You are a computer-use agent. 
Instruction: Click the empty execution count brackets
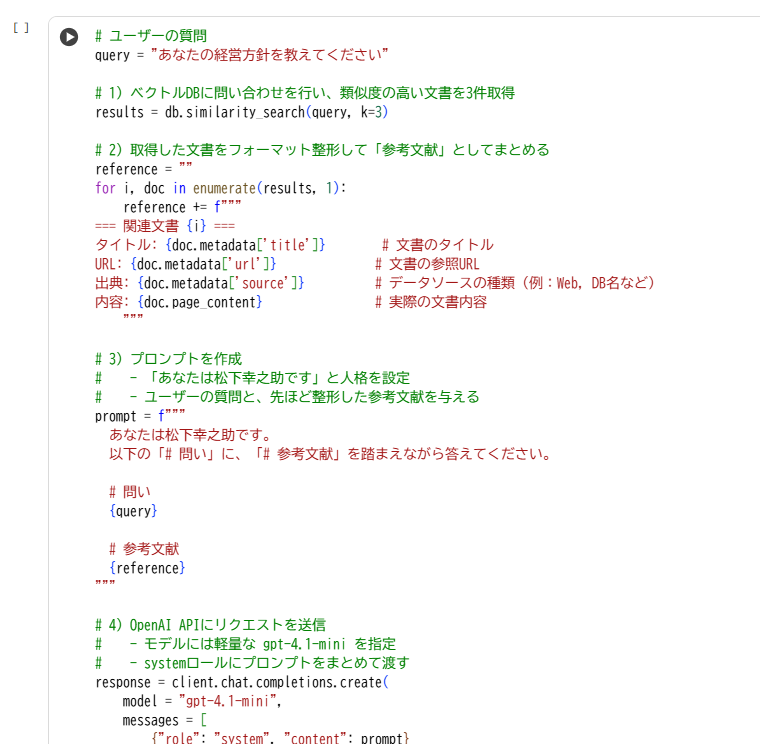(x=21, y=28)
